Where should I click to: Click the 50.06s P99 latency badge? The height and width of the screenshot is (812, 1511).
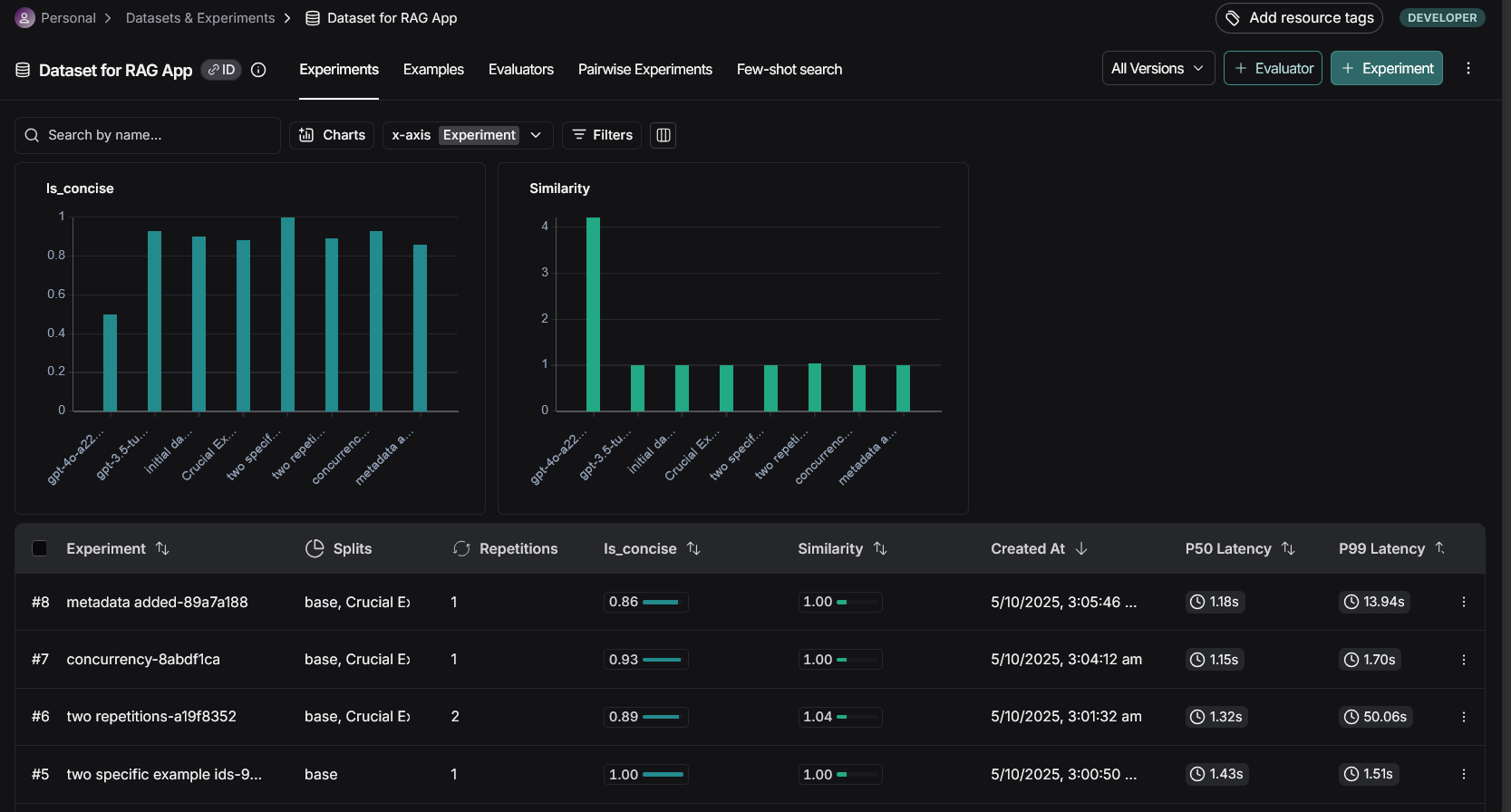tap(1375, 717)
